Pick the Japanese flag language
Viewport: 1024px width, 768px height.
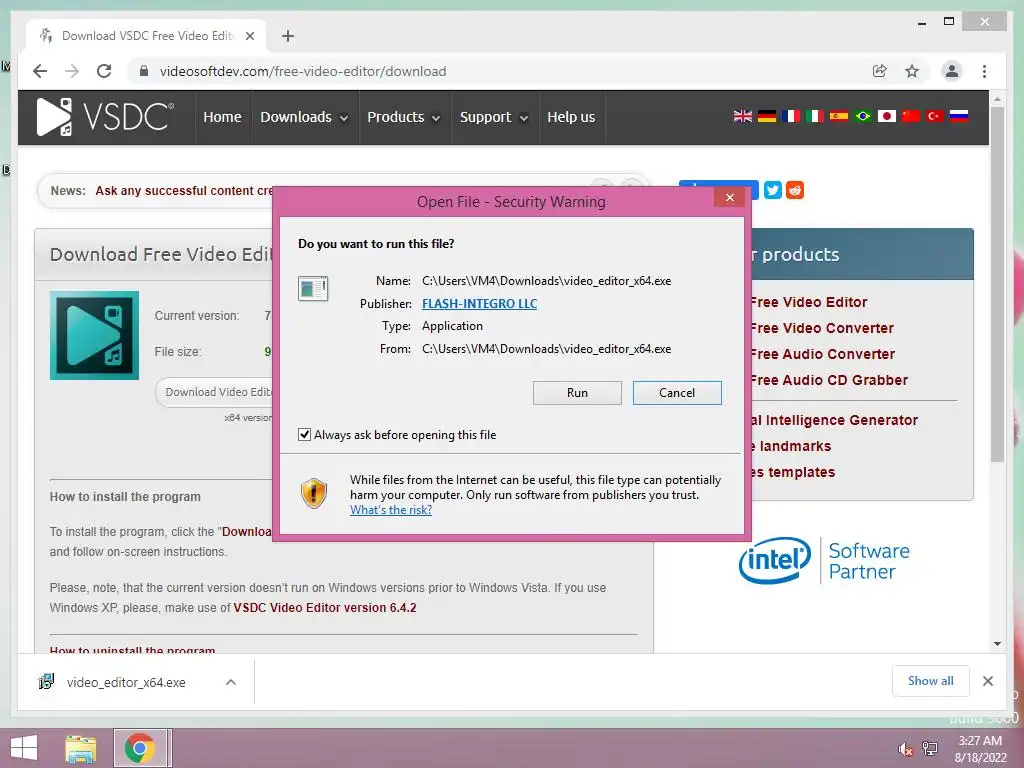point(886,116)
